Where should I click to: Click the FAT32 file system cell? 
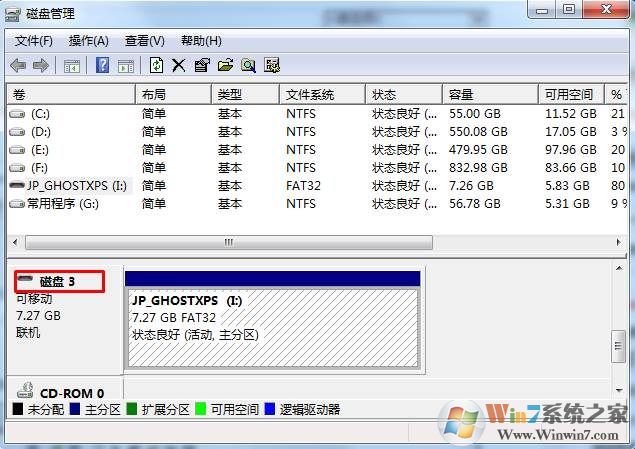click(303, 186)
